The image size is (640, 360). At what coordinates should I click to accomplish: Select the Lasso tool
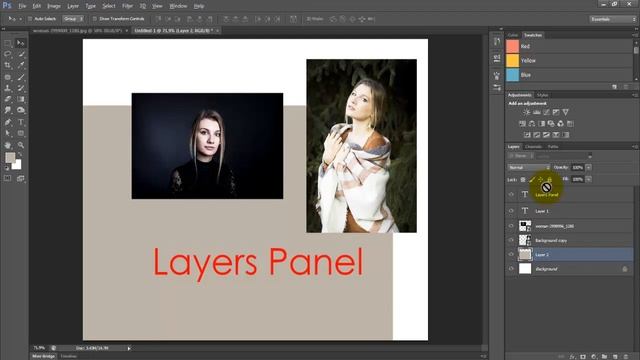click(x=8, y=54)
